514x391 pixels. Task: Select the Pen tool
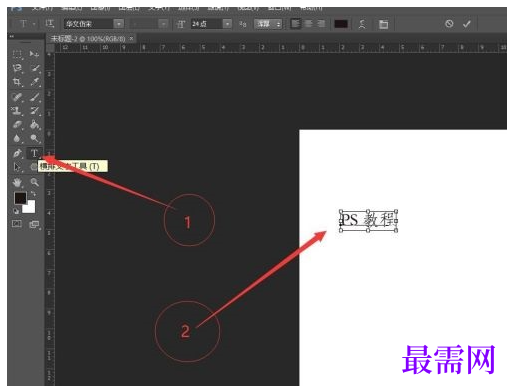pos(17,154)
